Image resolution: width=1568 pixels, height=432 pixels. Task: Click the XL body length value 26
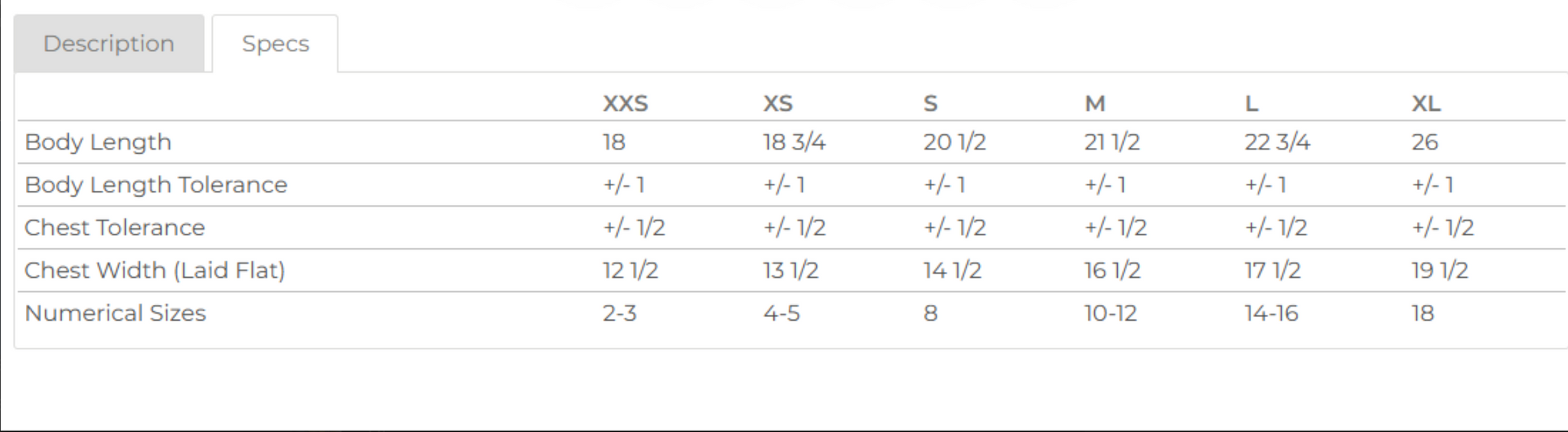(x=1425, y=142)
